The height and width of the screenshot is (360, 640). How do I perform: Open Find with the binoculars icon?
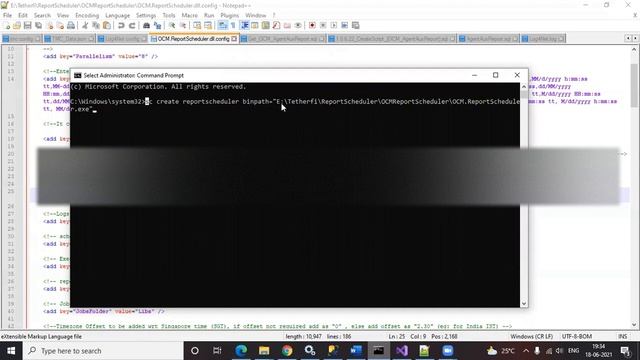point(146,25)
